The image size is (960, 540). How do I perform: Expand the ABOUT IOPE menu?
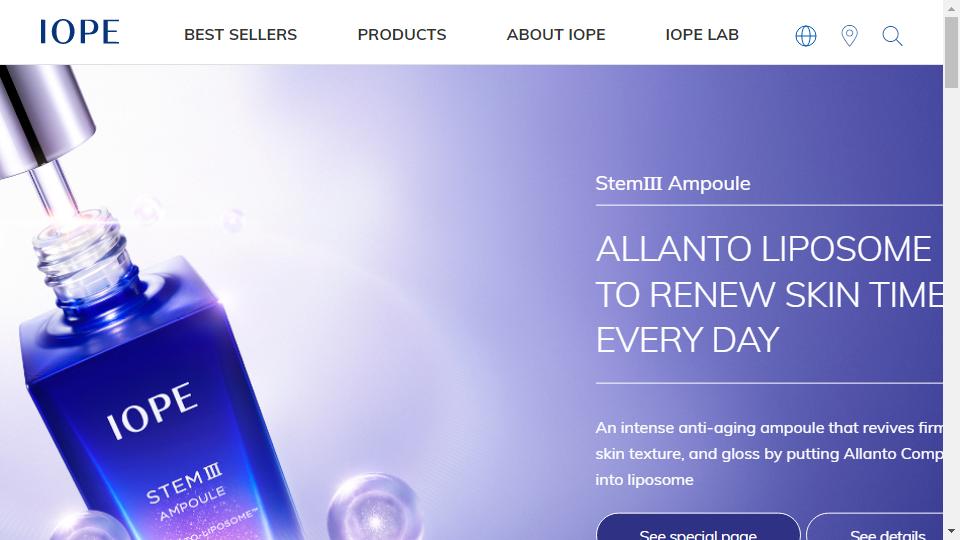556,35
